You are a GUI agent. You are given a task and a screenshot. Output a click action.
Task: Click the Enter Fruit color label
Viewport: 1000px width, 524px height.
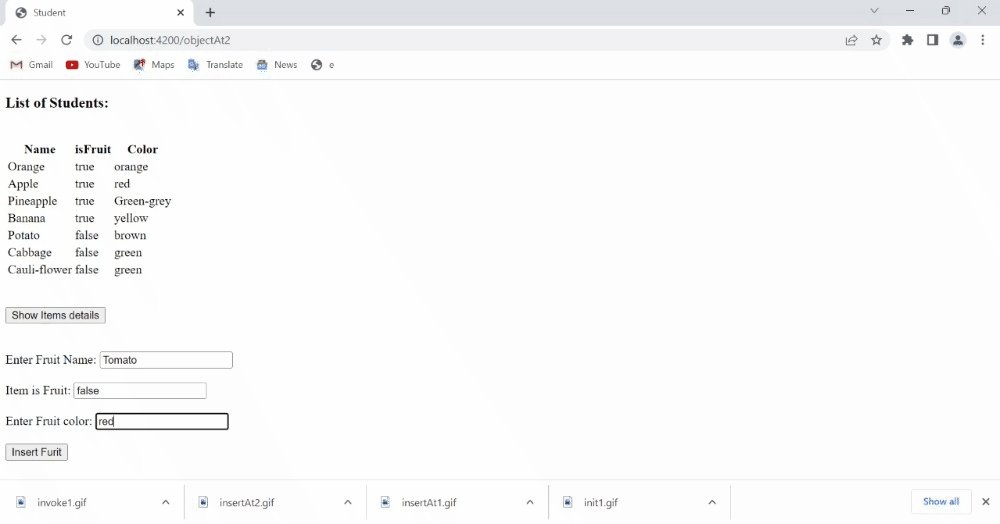tap(48, 421)
